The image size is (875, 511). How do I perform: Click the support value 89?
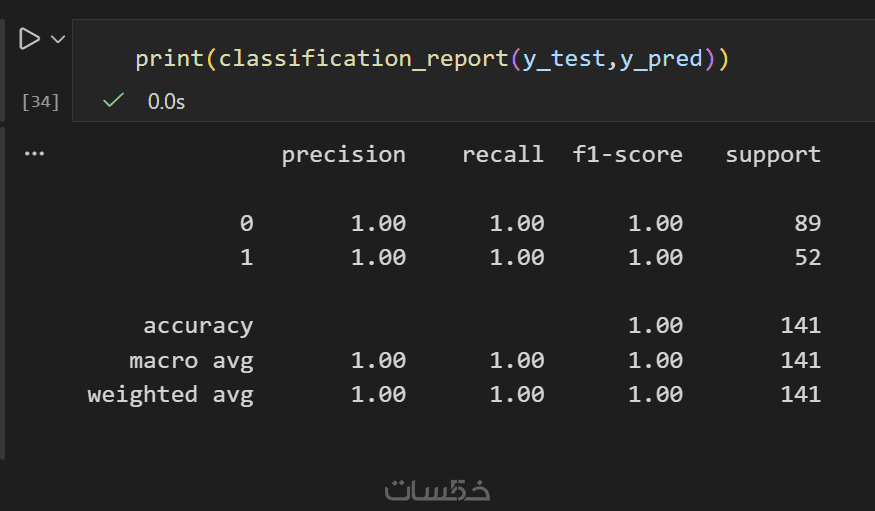(807, 223)
